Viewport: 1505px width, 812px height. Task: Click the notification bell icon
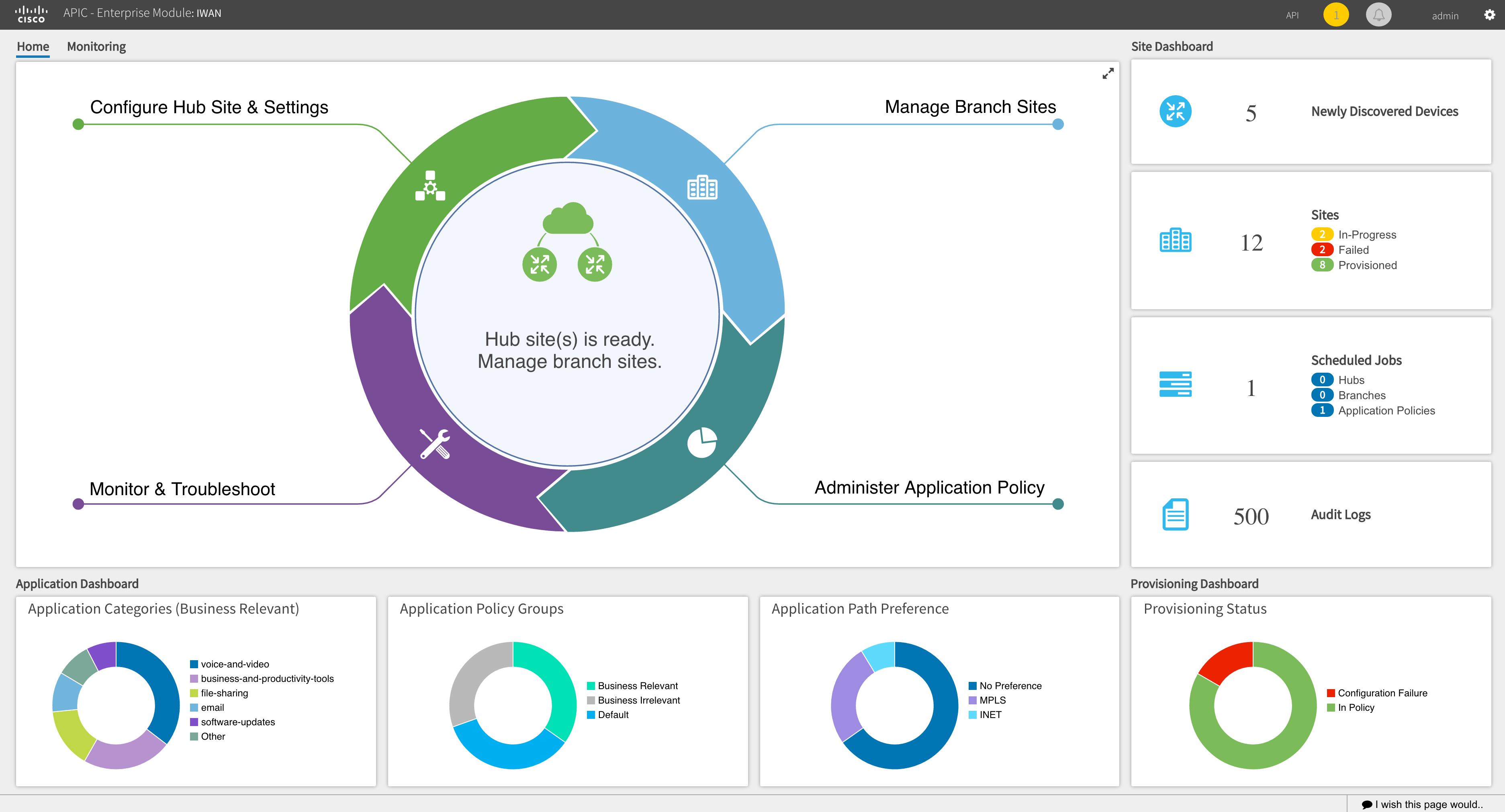pyautogui.click(x=1378, y=15)
